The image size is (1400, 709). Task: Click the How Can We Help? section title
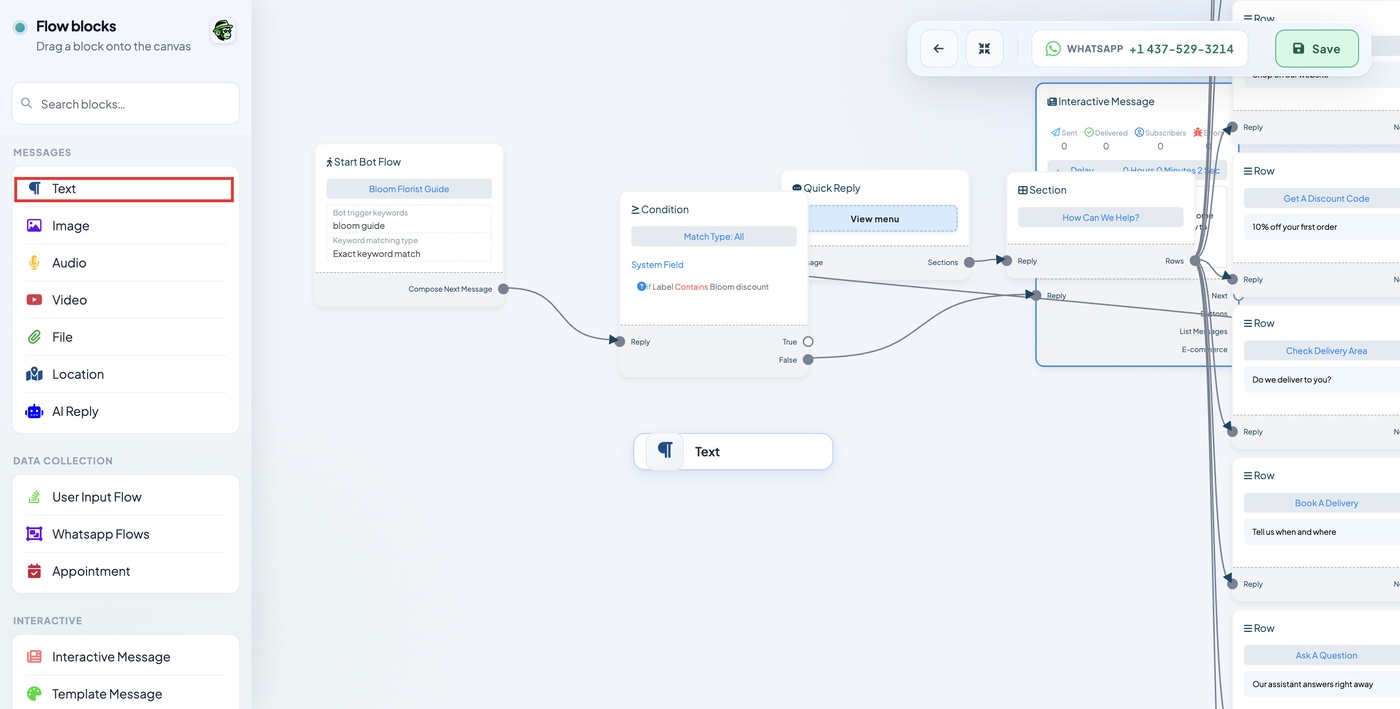tap(1100, 217)
